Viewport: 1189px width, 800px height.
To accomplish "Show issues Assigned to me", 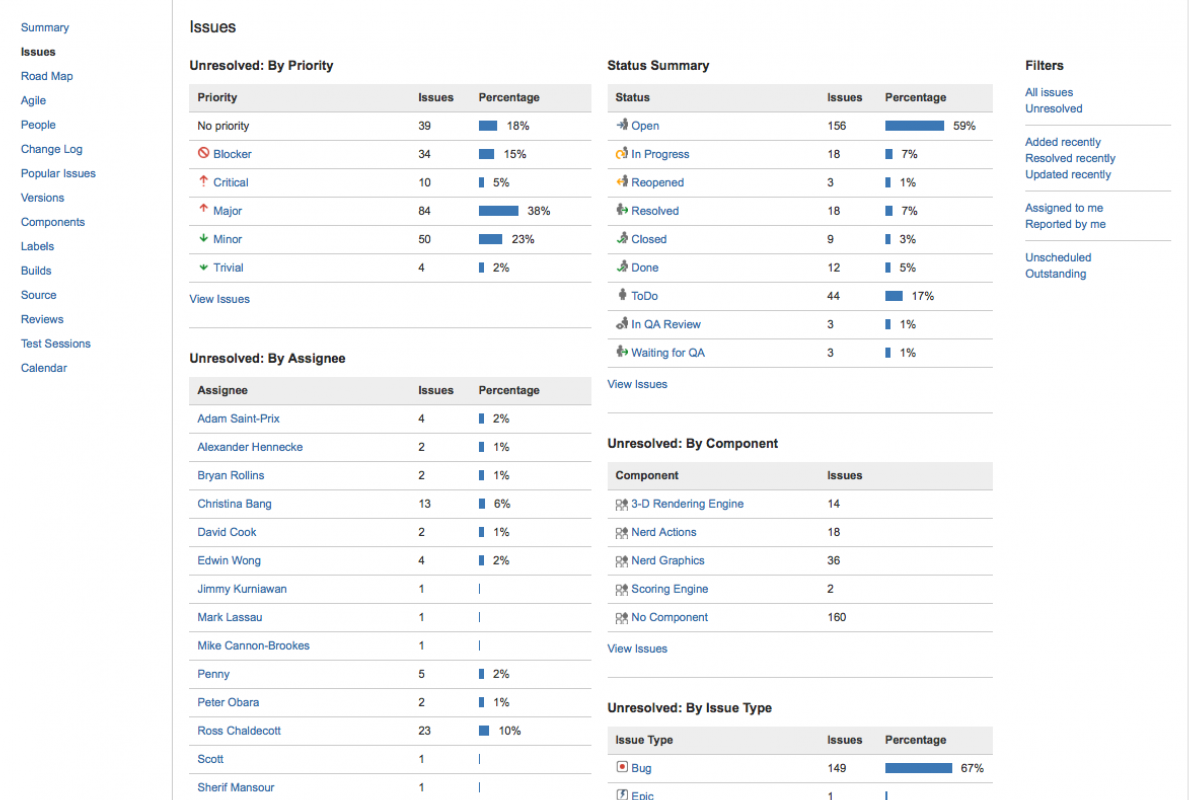I will click(x=1064, y=208).
